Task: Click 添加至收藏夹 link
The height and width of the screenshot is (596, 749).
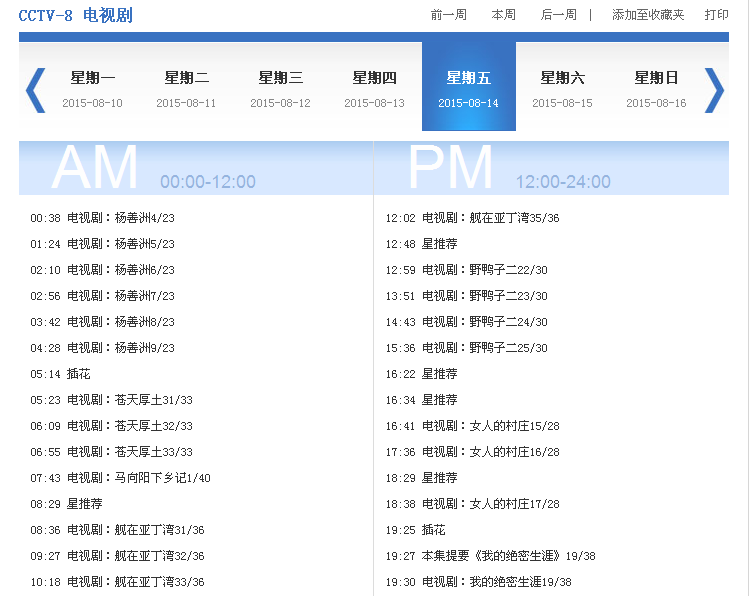Action: (648, 15)
